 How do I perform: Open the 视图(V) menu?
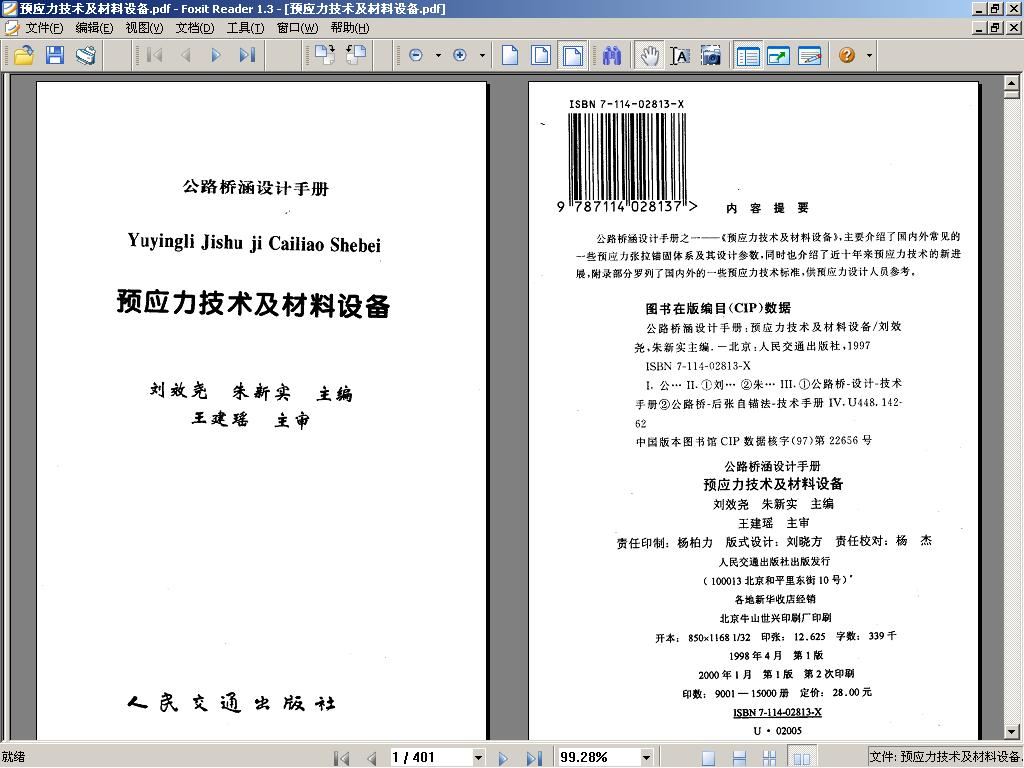(144, 28)
